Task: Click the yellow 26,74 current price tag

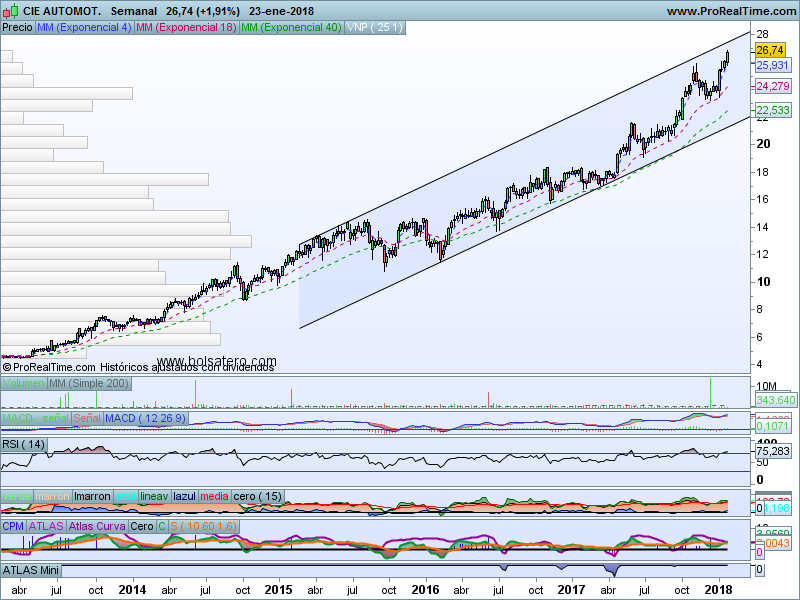Action: coord(768,50)
